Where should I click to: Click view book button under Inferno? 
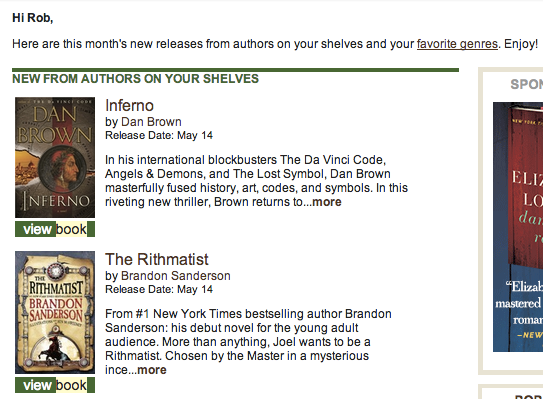click(x=55, y=229)
